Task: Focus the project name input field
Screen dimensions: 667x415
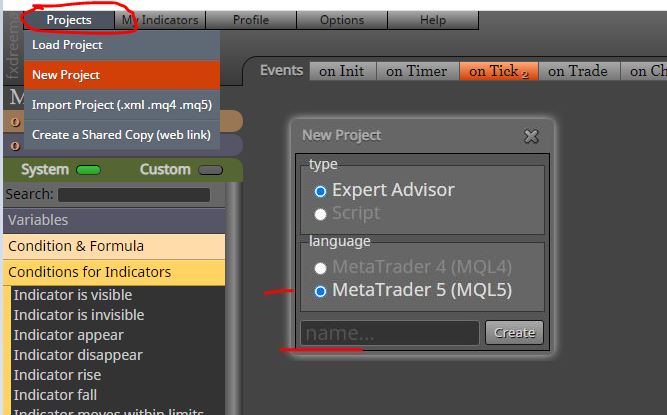Action: point(390,333)
